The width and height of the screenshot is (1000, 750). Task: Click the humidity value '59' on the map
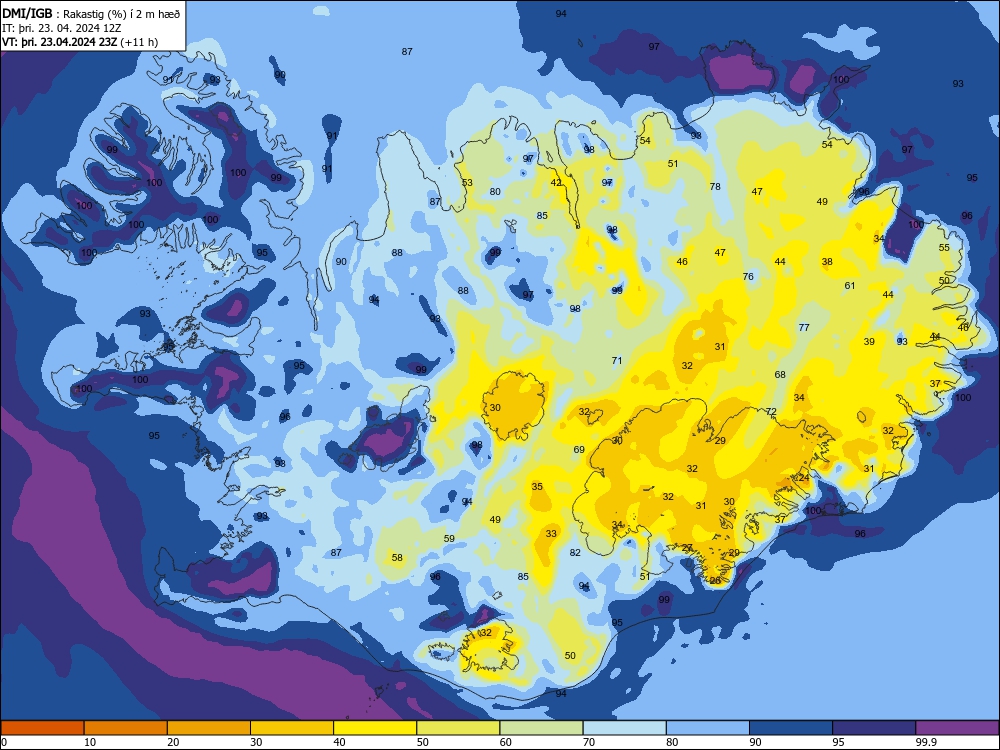point(449,538)
